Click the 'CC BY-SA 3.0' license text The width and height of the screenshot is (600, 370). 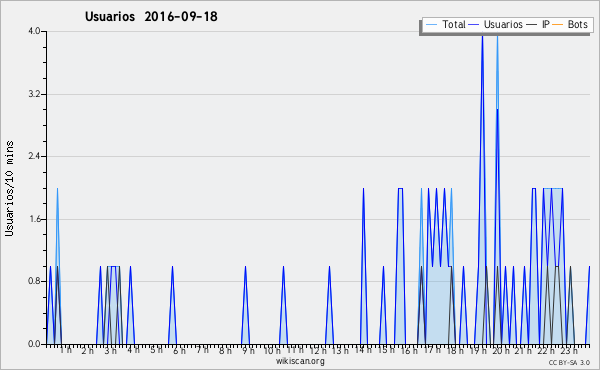tap(569, 362)
